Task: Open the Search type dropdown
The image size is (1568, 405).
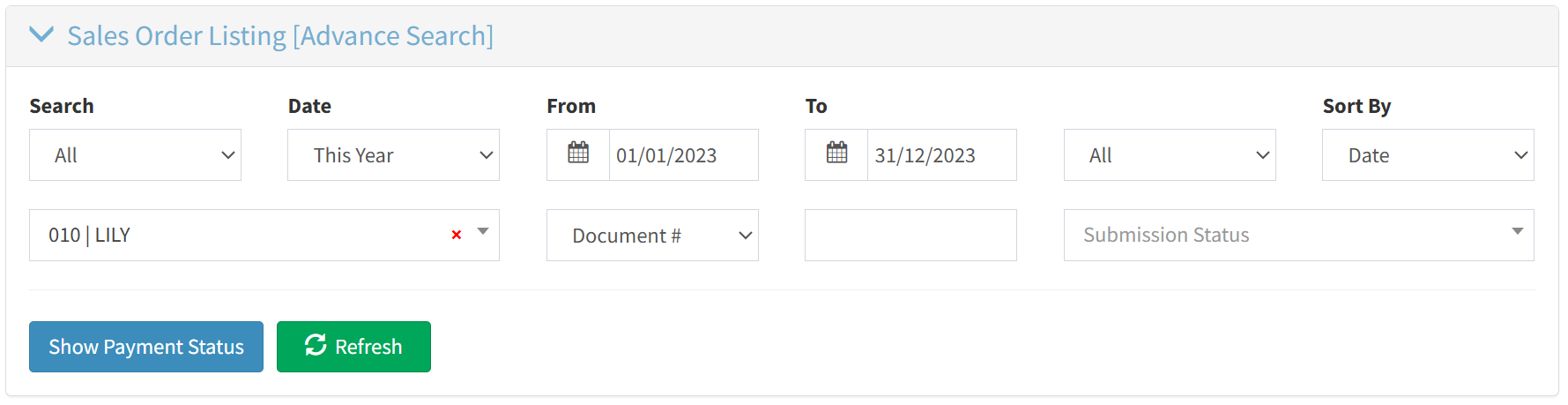Action: [x=135, y=155]
